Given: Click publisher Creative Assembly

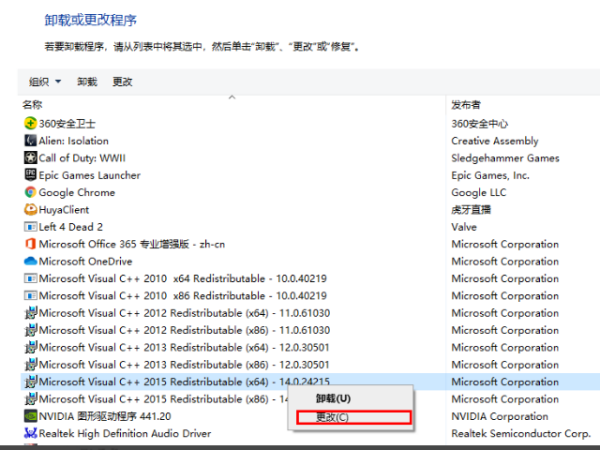Looking at the screenshot, I should coord(495,141).
